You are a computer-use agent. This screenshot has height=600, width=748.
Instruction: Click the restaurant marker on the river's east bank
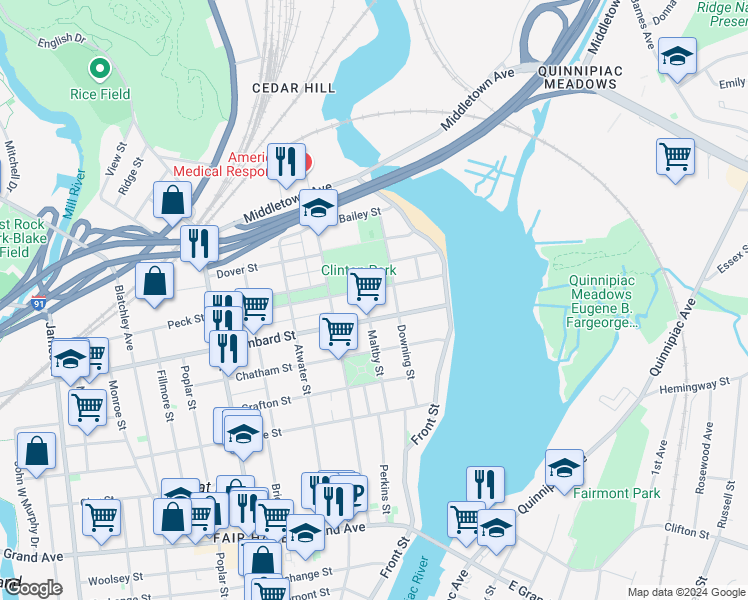[486, 488]
